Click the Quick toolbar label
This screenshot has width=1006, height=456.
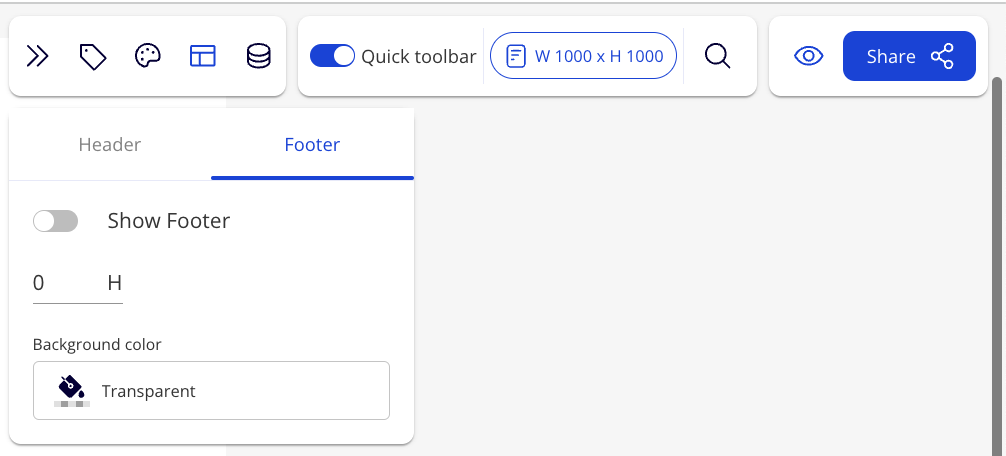(x=418, y=57)
